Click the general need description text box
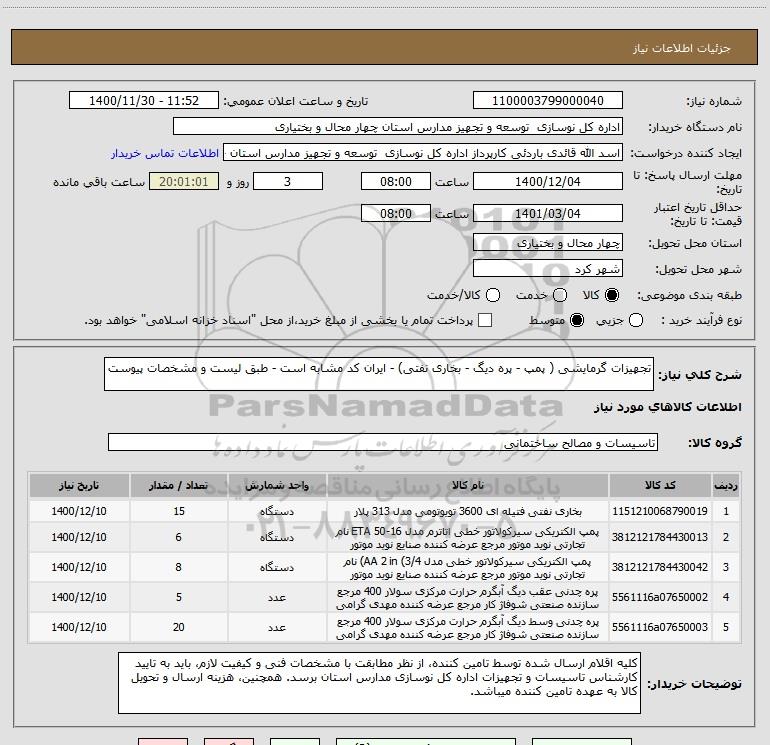 pyautogui.click(x=379, y=374)
